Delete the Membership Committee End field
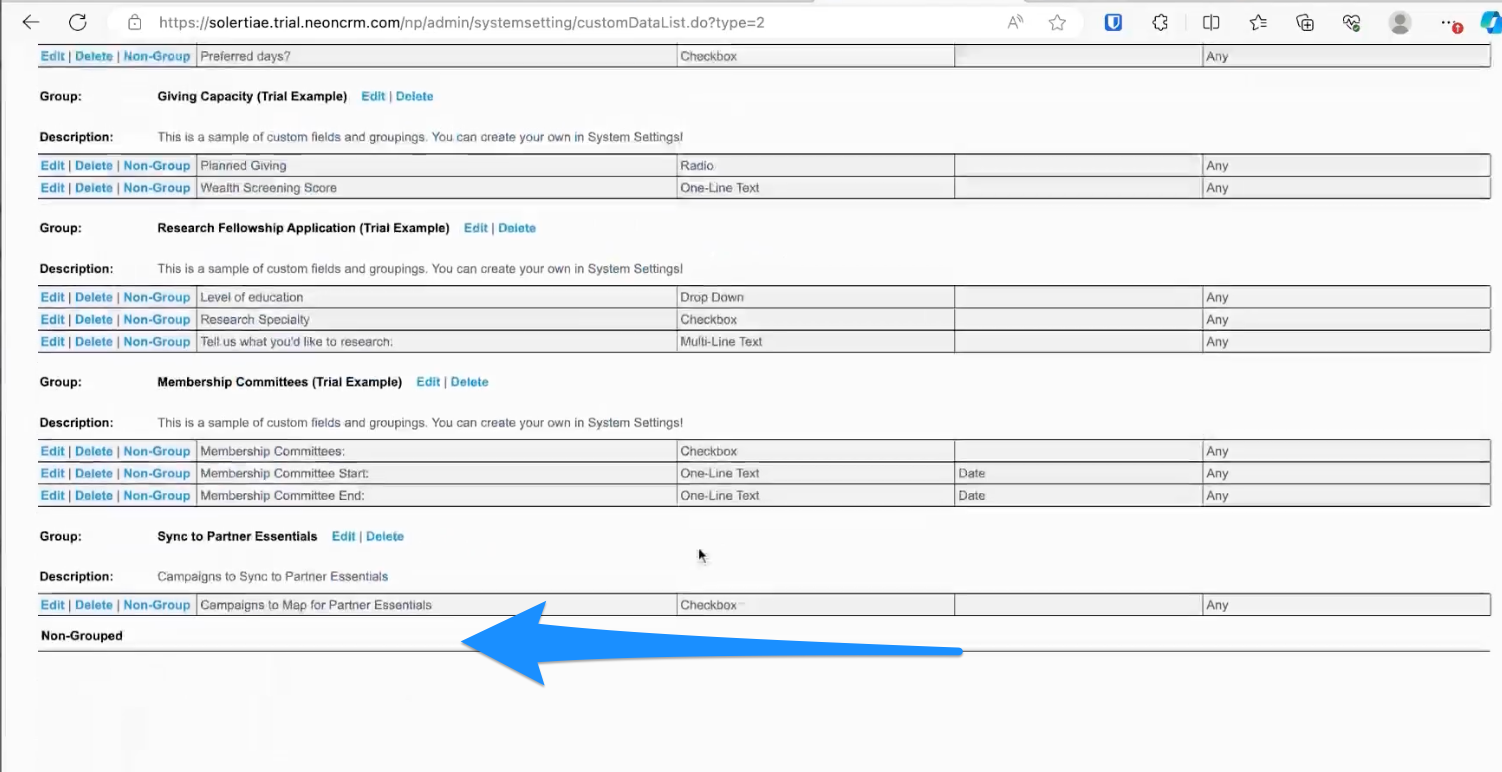The width and height of the screenshot is (1502, 772). pyautogui.click(x=94, y=496)
